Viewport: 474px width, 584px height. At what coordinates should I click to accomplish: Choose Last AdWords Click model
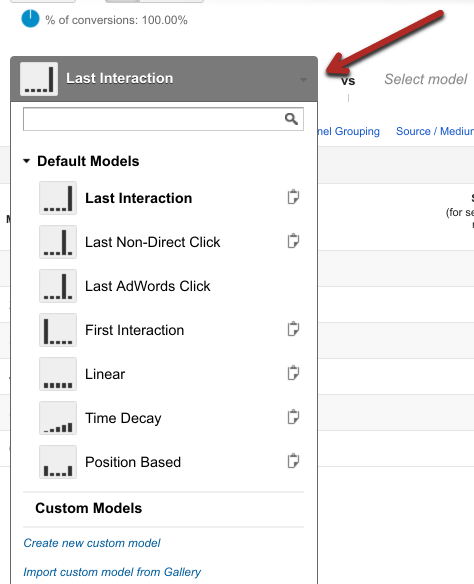[148, 286]
